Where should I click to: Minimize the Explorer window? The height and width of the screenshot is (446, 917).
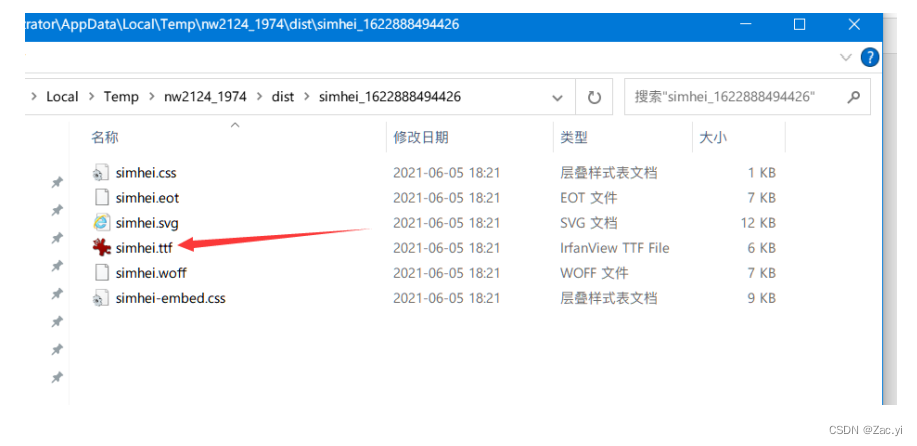pyautogui.click(x=745, y=25)
